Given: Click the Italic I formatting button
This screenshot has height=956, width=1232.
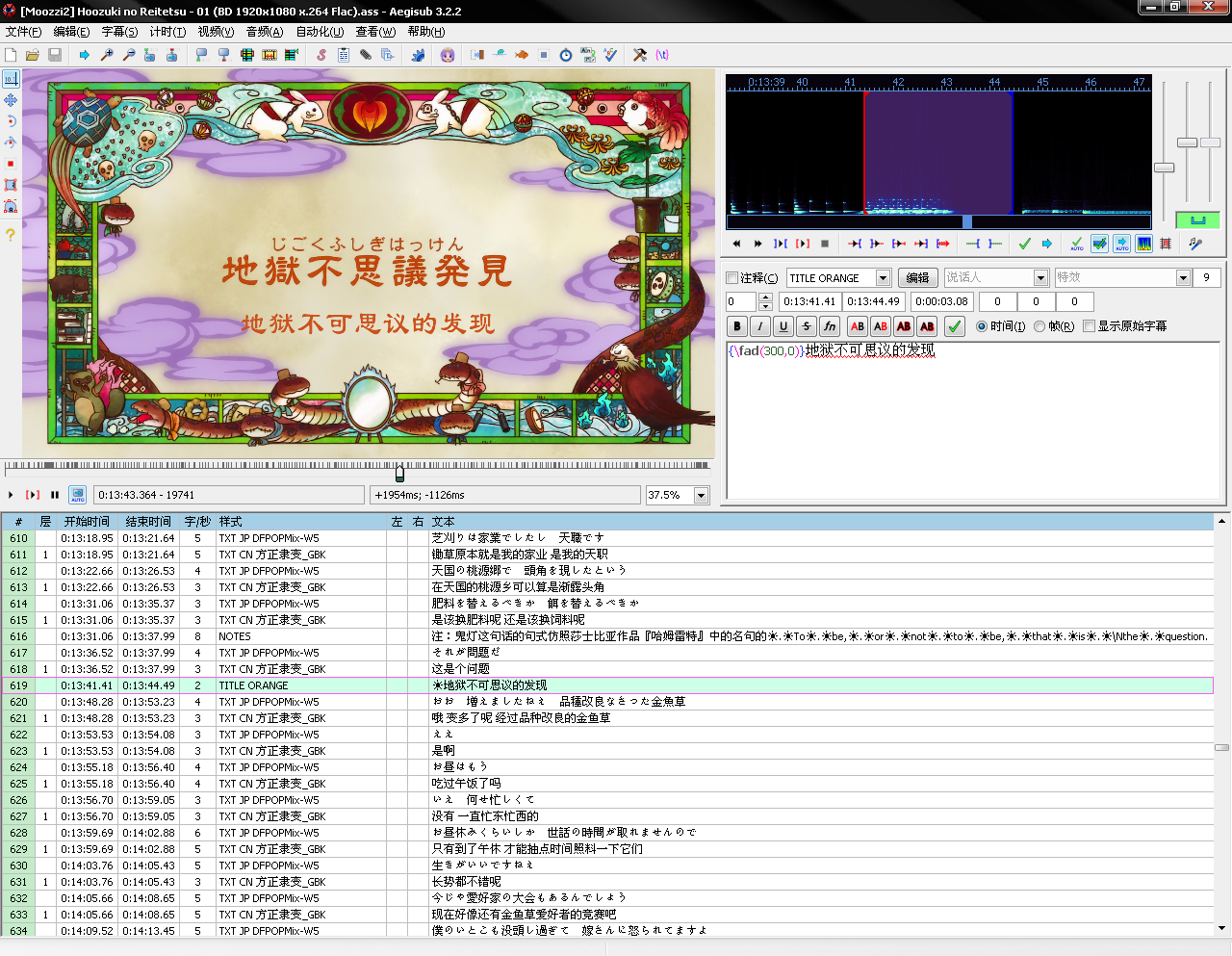Looking at the screenshot, I should [760, 326].
